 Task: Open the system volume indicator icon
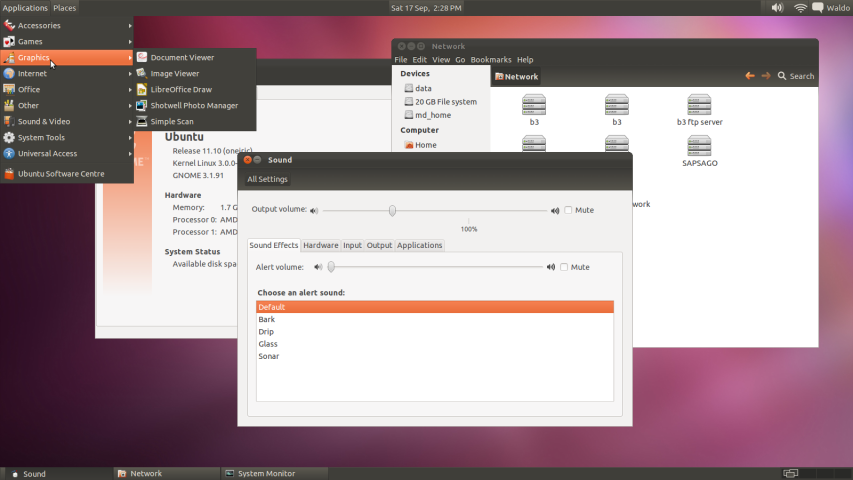(777, 7)
